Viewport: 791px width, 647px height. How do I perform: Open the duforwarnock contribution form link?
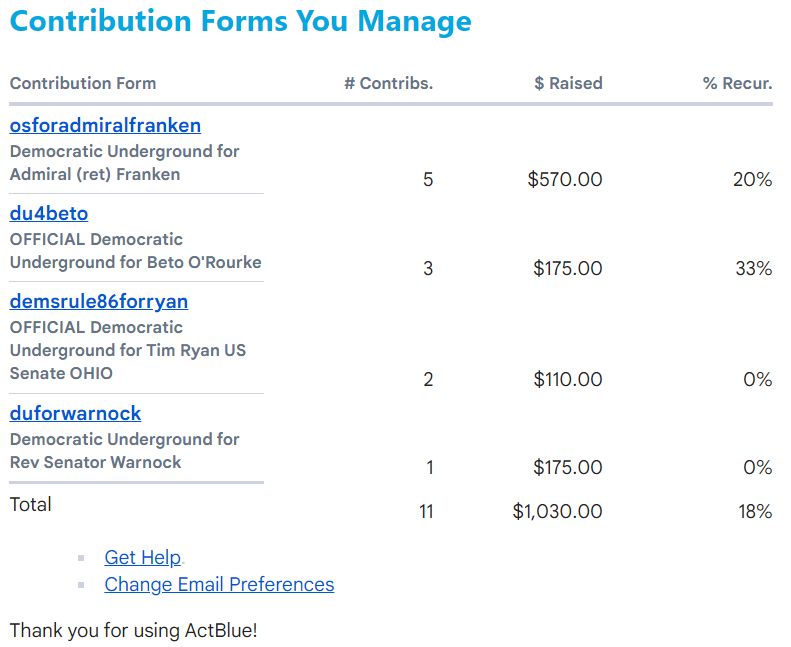tap(75, 414)
